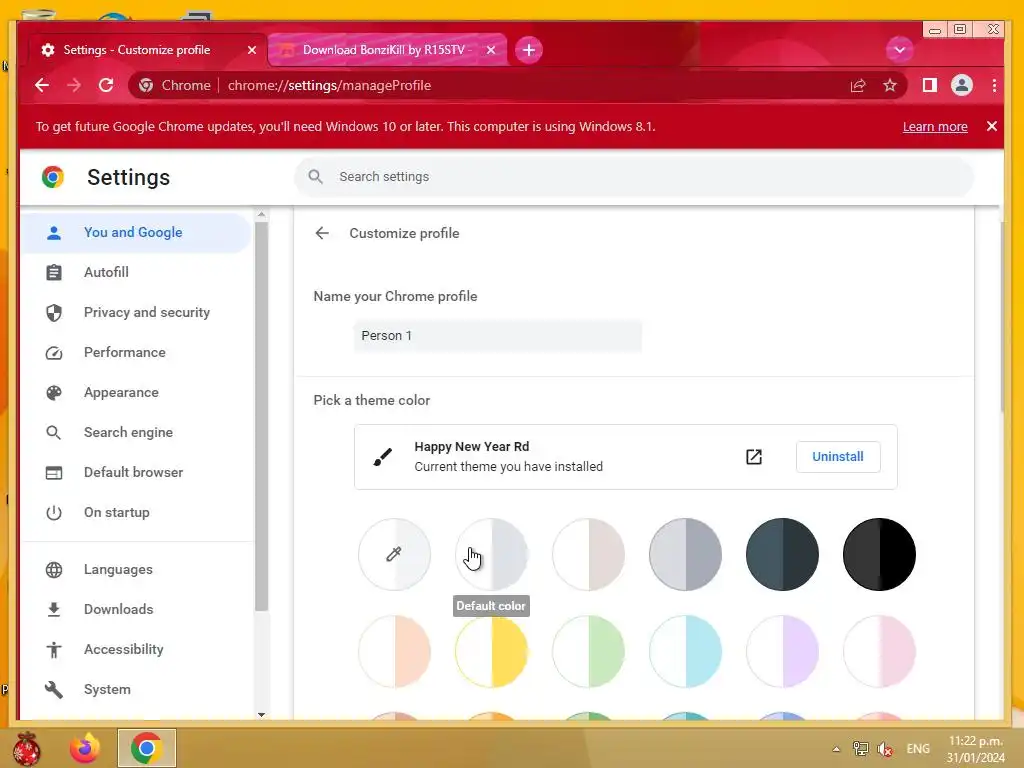The image size is (1024, 768).
Task: Open the Downloads settings section
Action: [136, 609]
